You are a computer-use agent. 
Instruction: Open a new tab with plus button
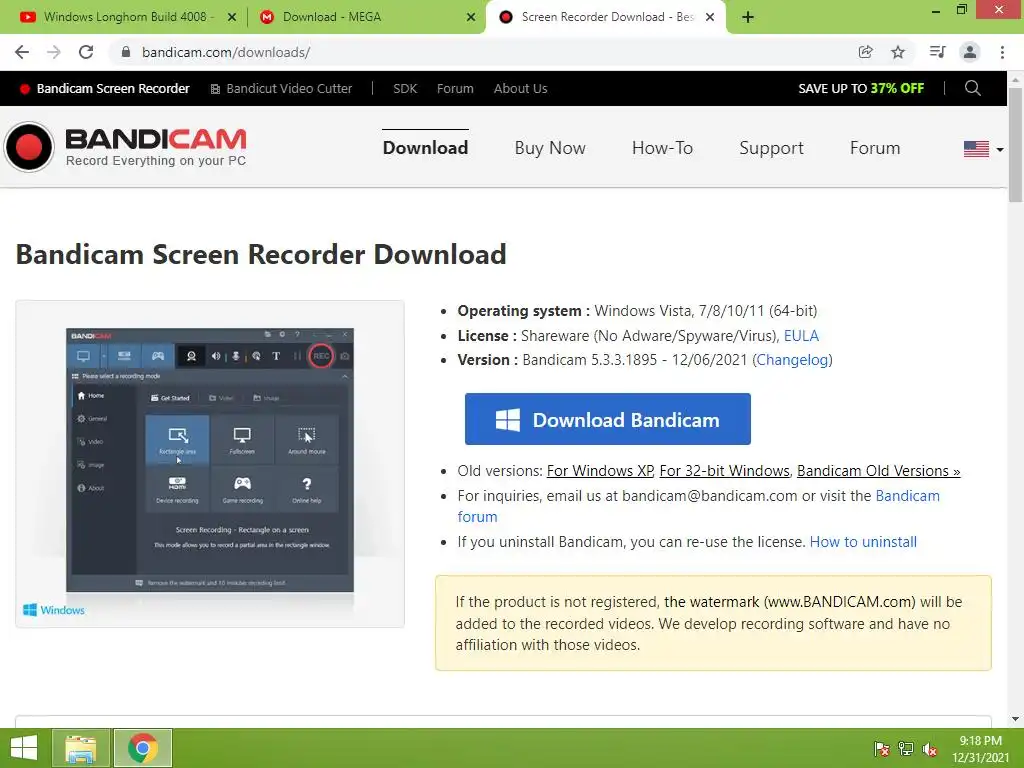pyautogui.click(x=748, y=17)
